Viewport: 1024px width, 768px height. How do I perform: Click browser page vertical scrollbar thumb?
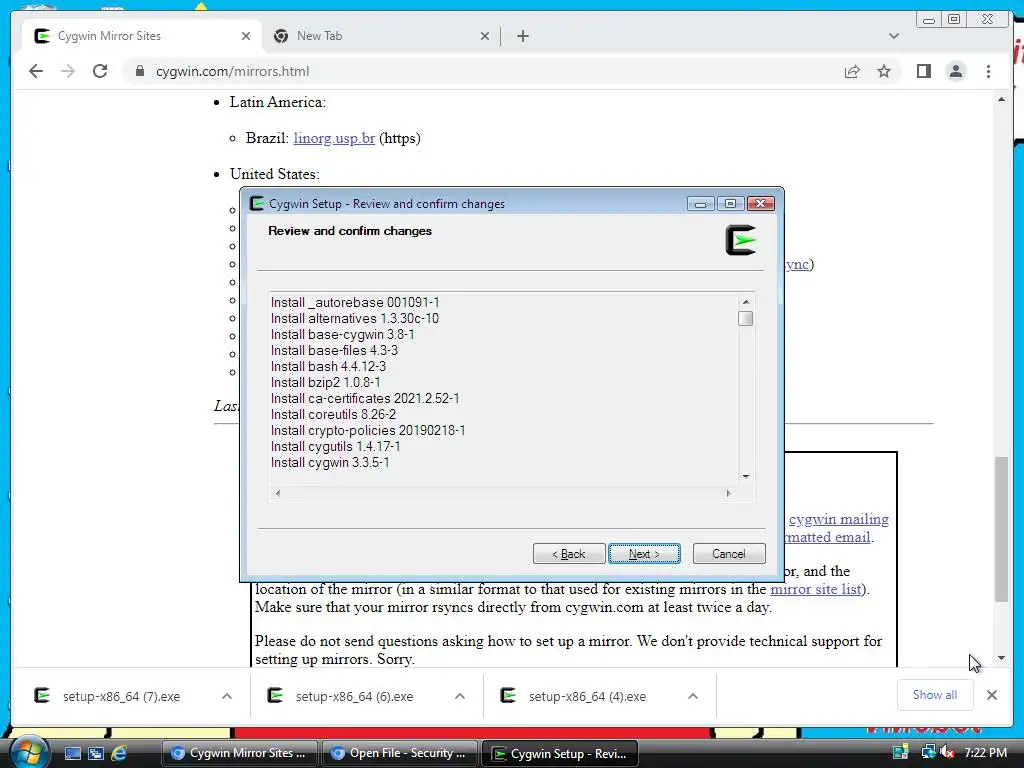click(x=1001, y=529)
